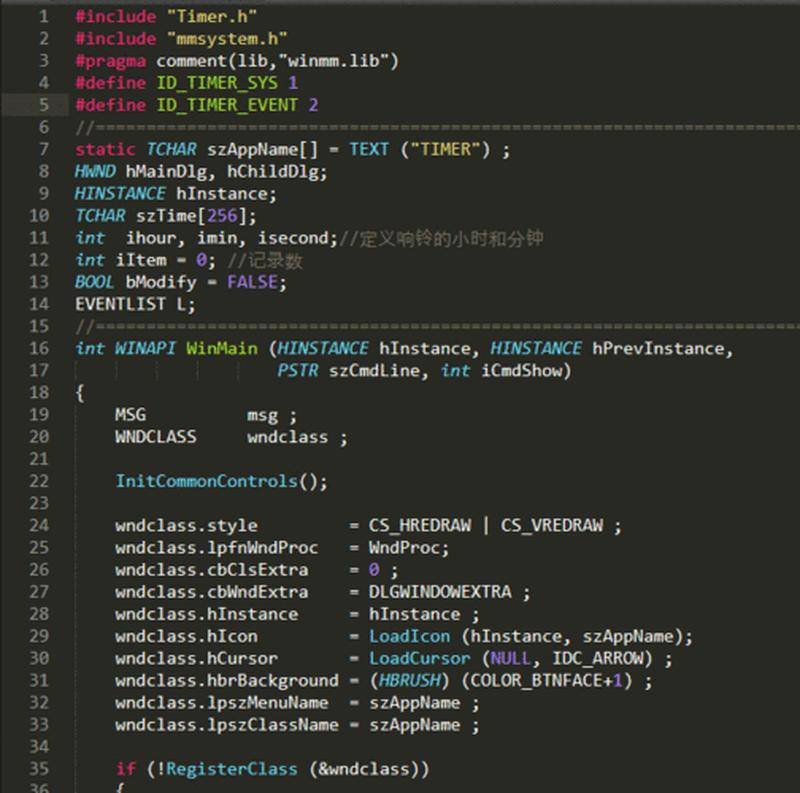Click "Timer.h" include string
800x793 pixels.
pyautogui.click(x=212, y=16)
